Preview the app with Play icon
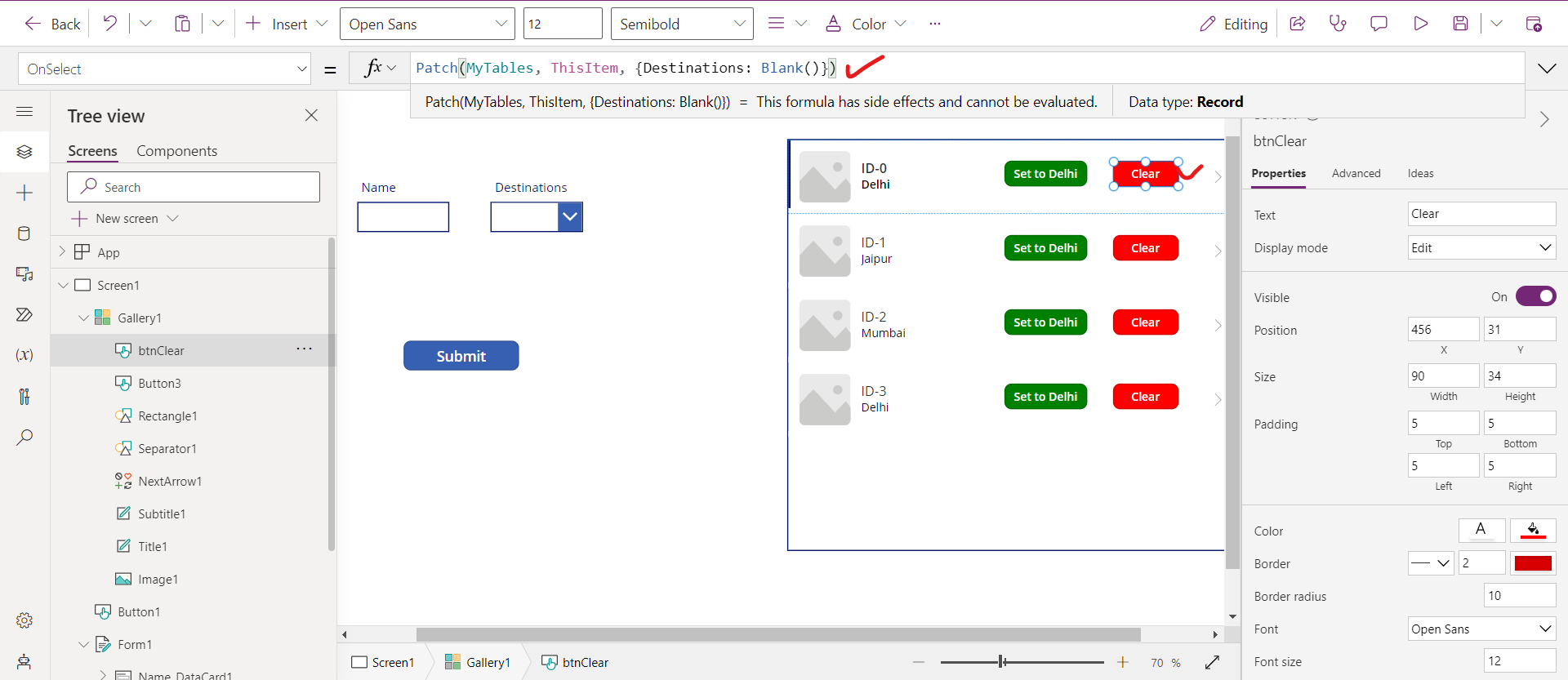This screenshot has width=1568, height=680. (1420, 24)
